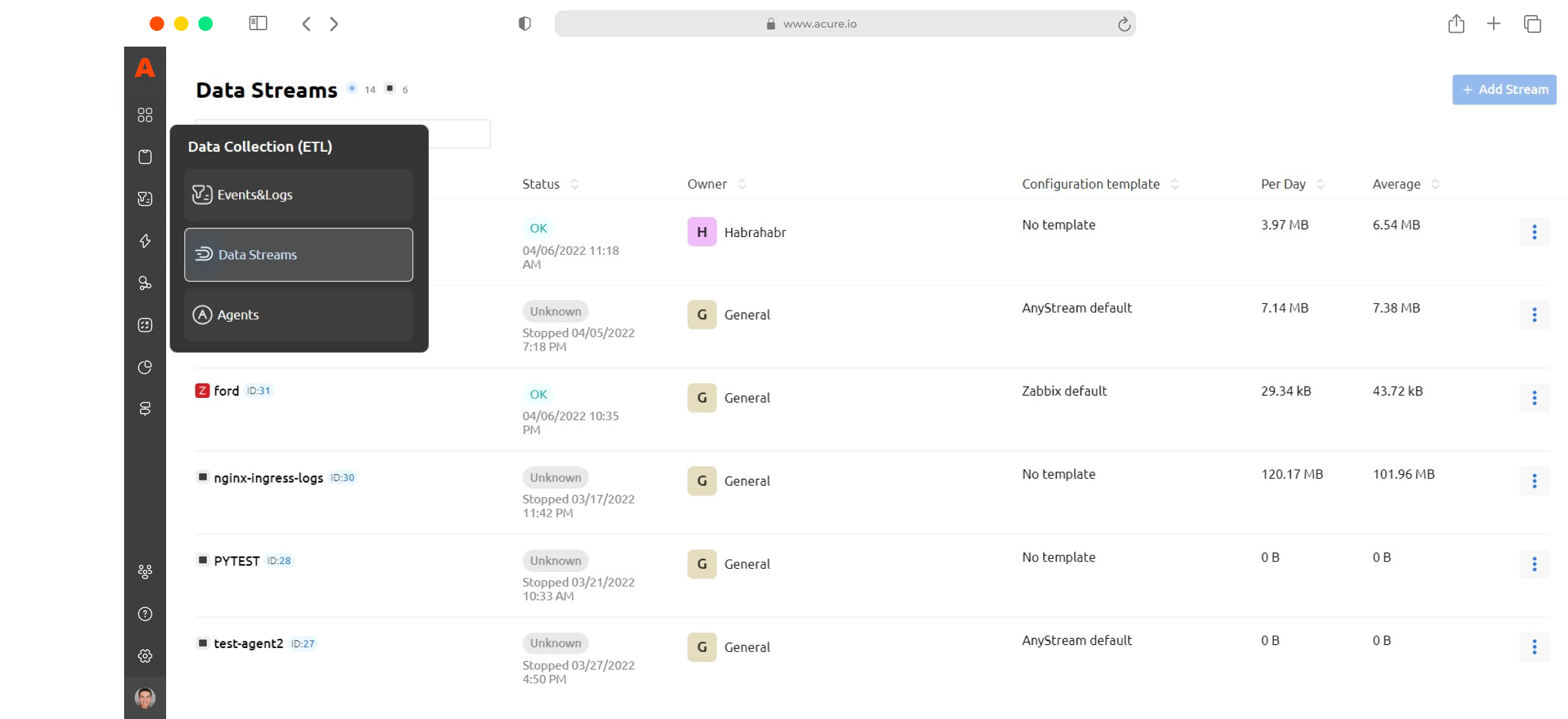Open the settings gear in the sidebar

[x=145, y=656]
